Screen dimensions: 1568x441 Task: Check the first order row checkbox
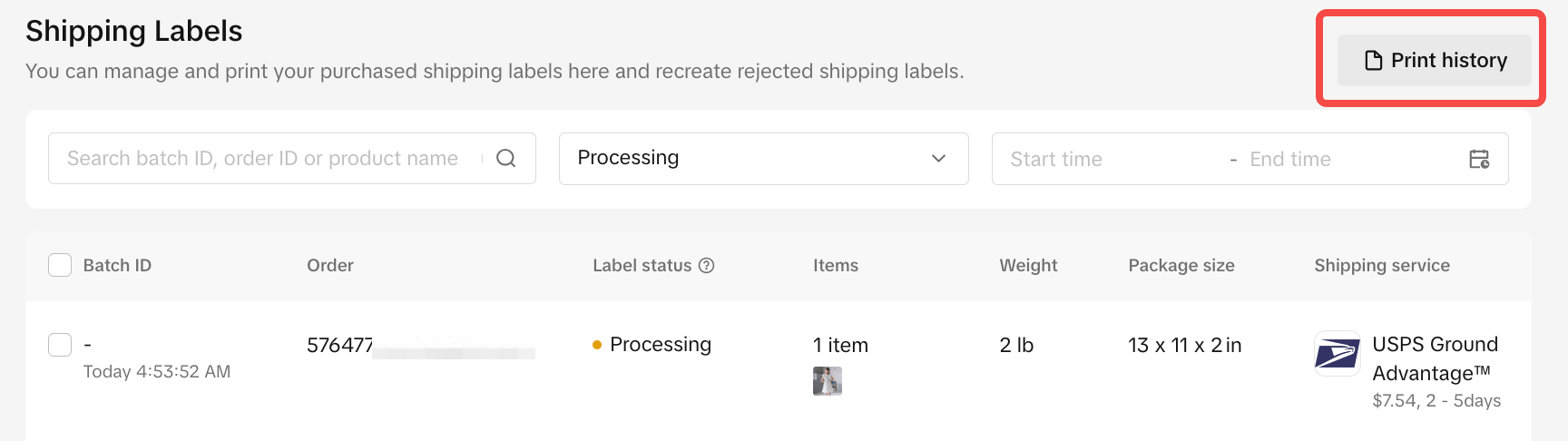pos(60,345)
